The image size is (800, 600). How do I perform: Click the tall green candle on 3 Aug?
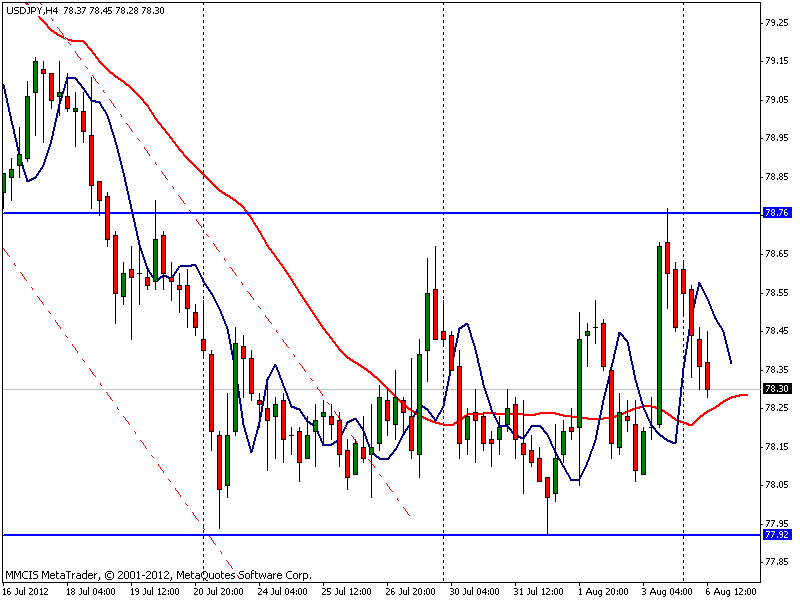coord(659,335)
